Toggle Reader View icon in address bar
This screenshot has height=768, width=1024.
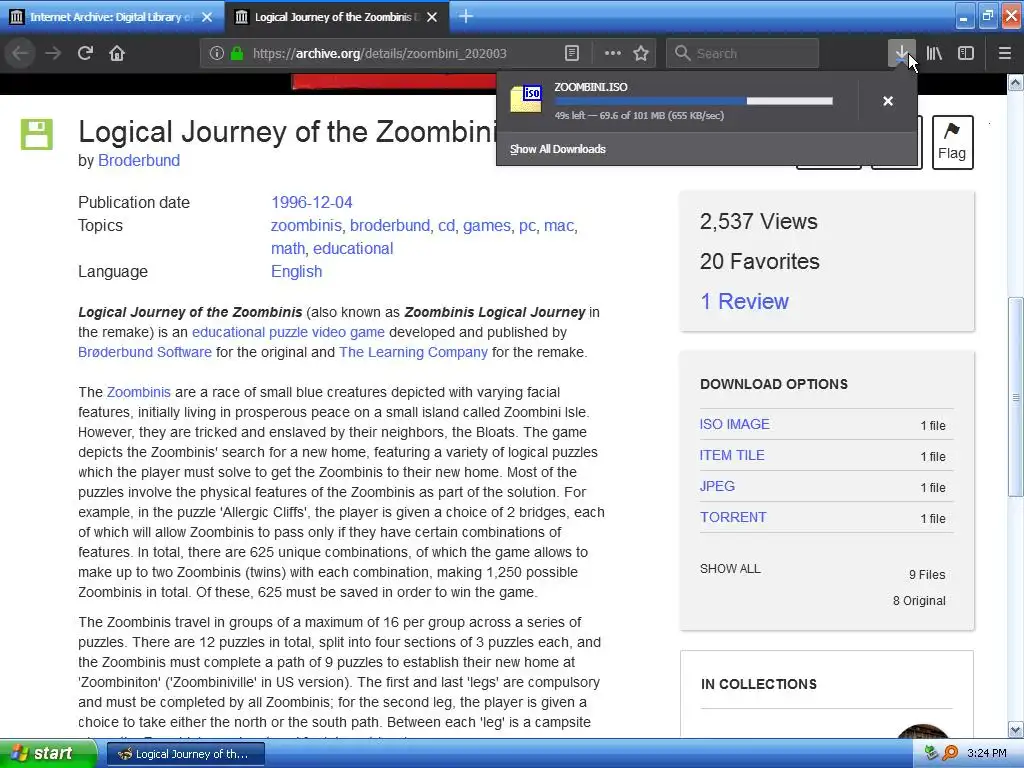(571, 54)
